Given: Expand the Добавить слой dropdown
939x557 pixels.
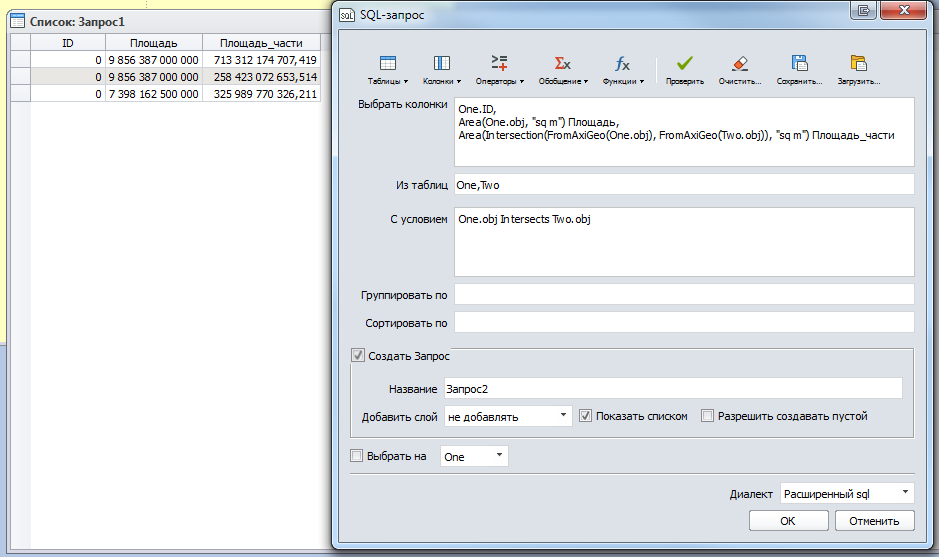Looking at the screenshot, I should click(508, 416).
